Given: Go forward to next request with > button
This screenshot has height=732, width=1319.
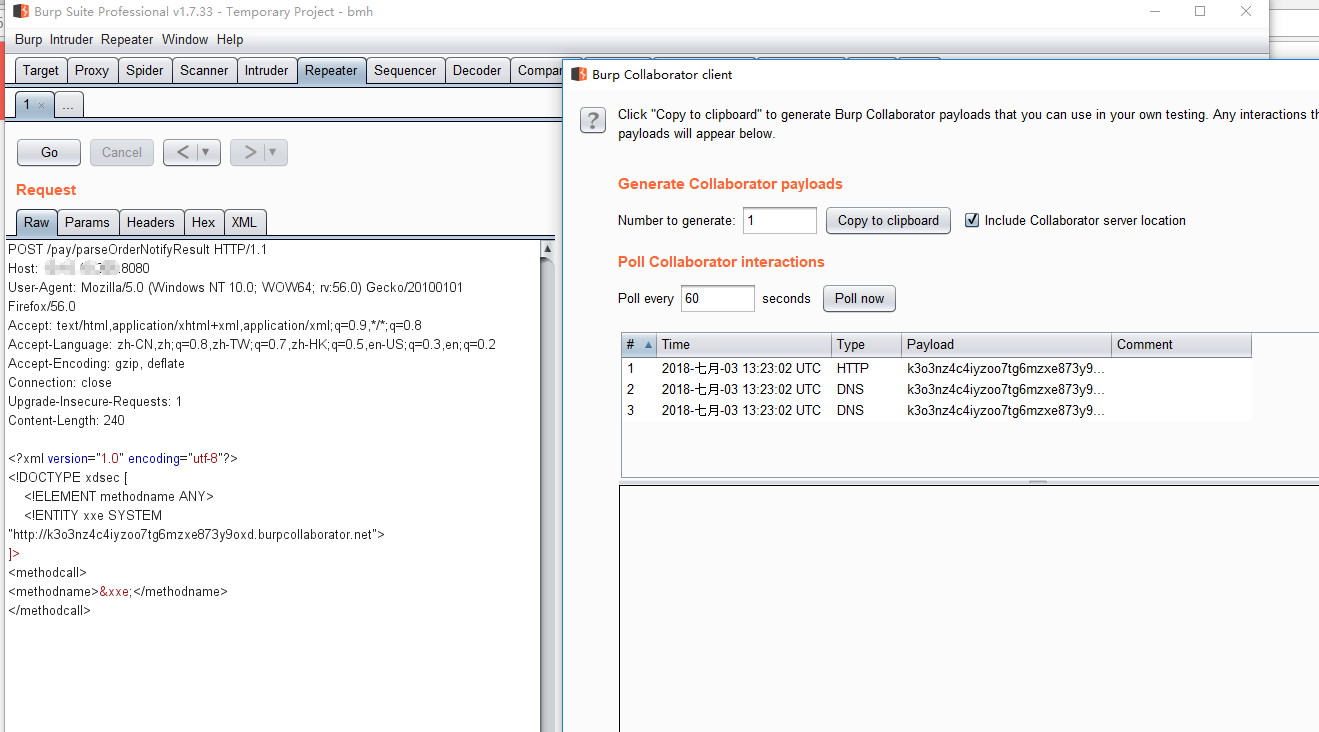Looking at the screenshot, I should [249, 152].
